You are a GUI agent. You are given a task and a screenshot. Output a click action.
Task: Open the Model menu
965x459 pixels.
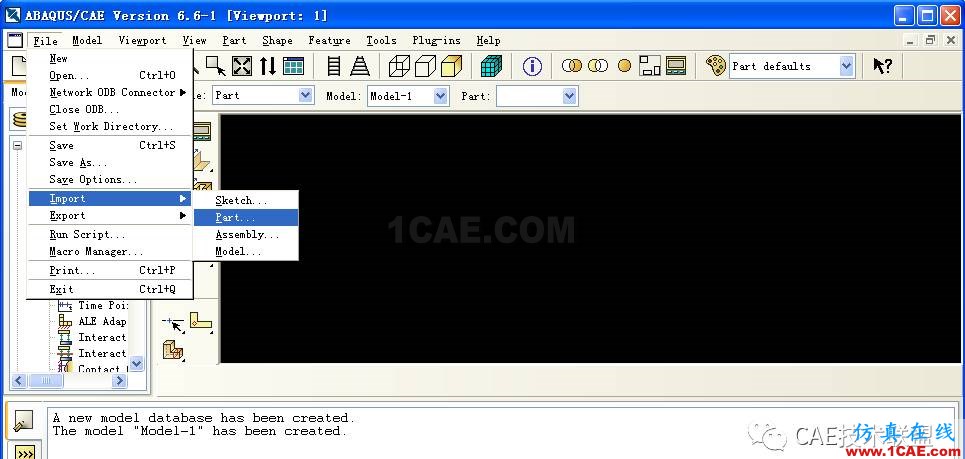click(87, 41)
